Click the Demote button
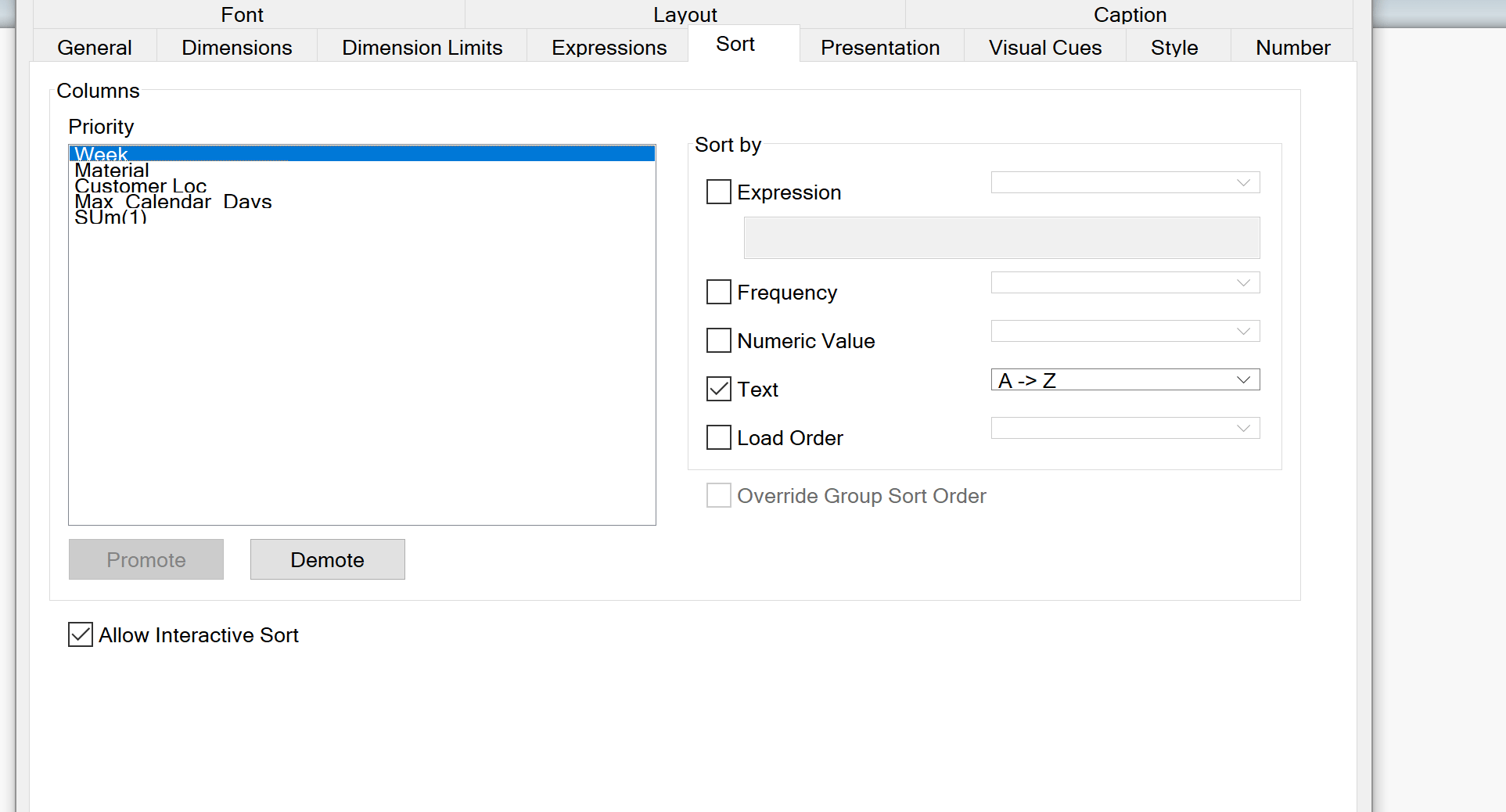This screenshot has width=1506, height=812. coord(327,559)
